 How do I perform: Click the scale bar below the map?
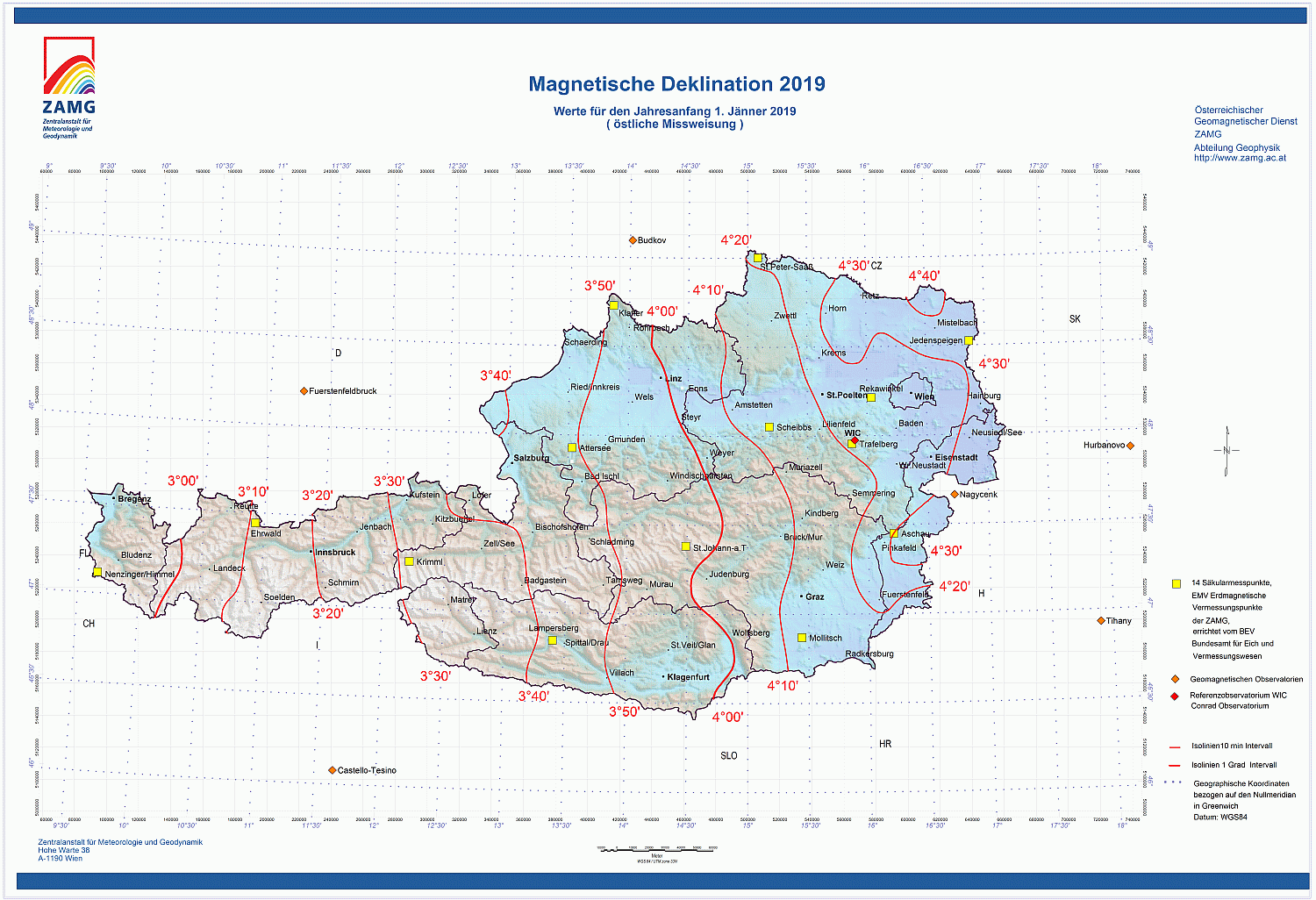(657, 848)
